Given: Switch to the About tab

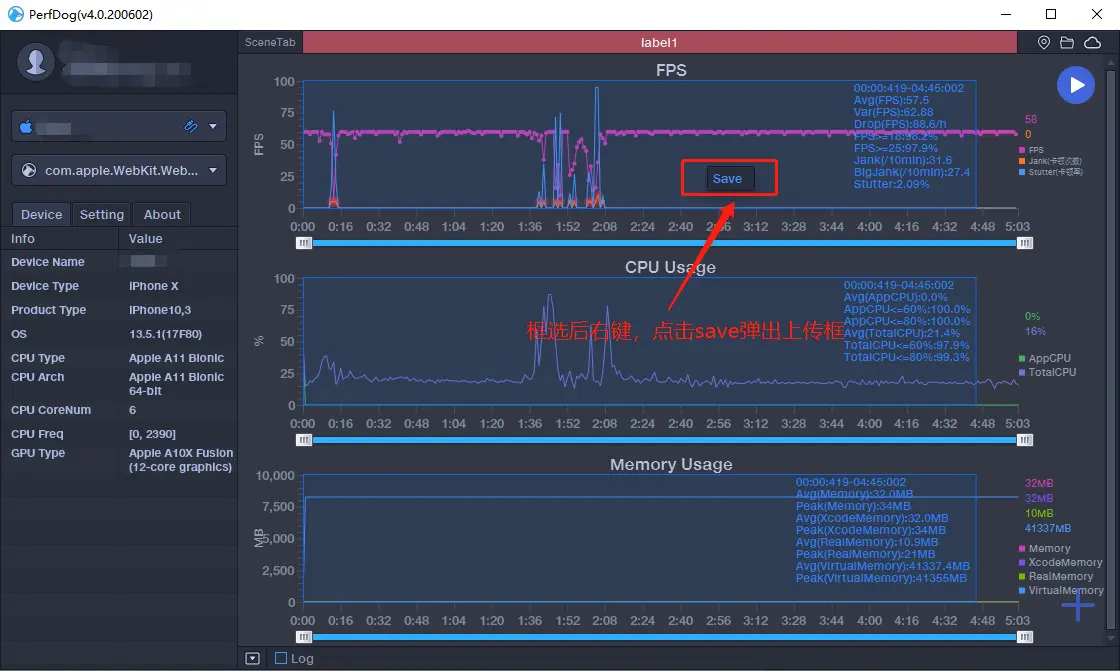Looking at the screenshot, I should (162, 214).
